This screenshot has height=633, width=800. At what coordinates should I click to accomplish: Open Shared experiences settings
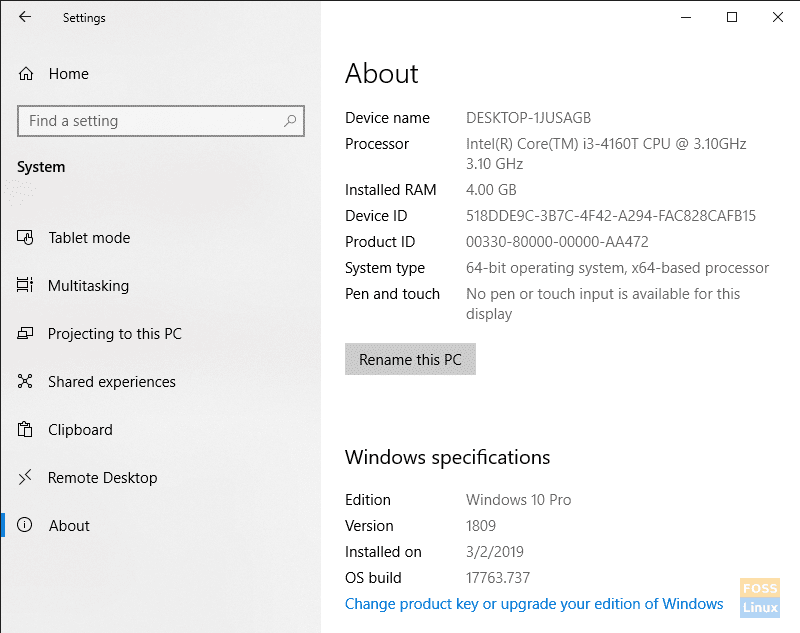pyautogui.click(x=112, y=382)
